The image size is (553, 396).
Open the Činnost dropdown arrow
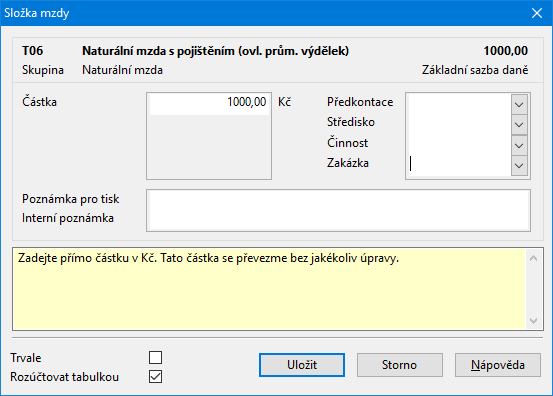519,145
